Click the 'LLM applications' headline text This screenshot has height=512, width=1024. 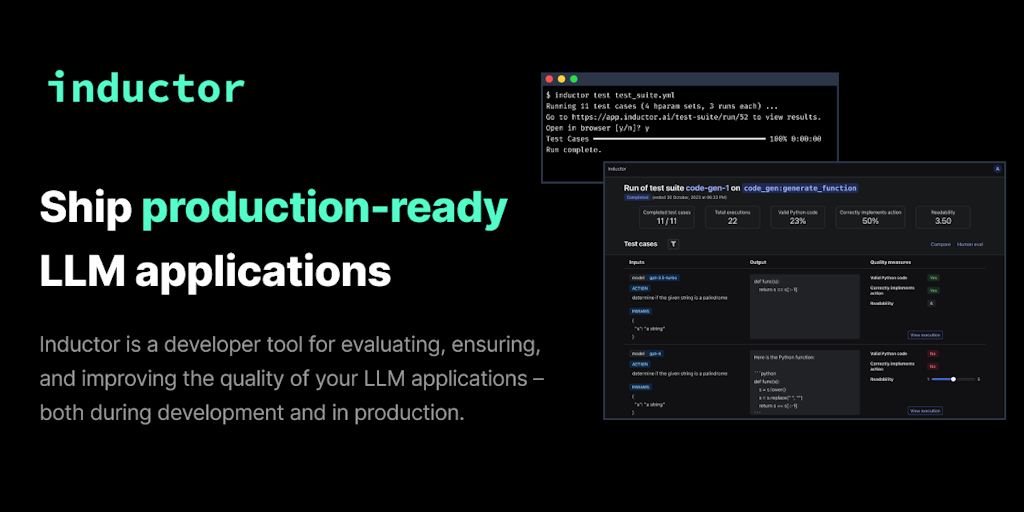[x=215, y=271]
